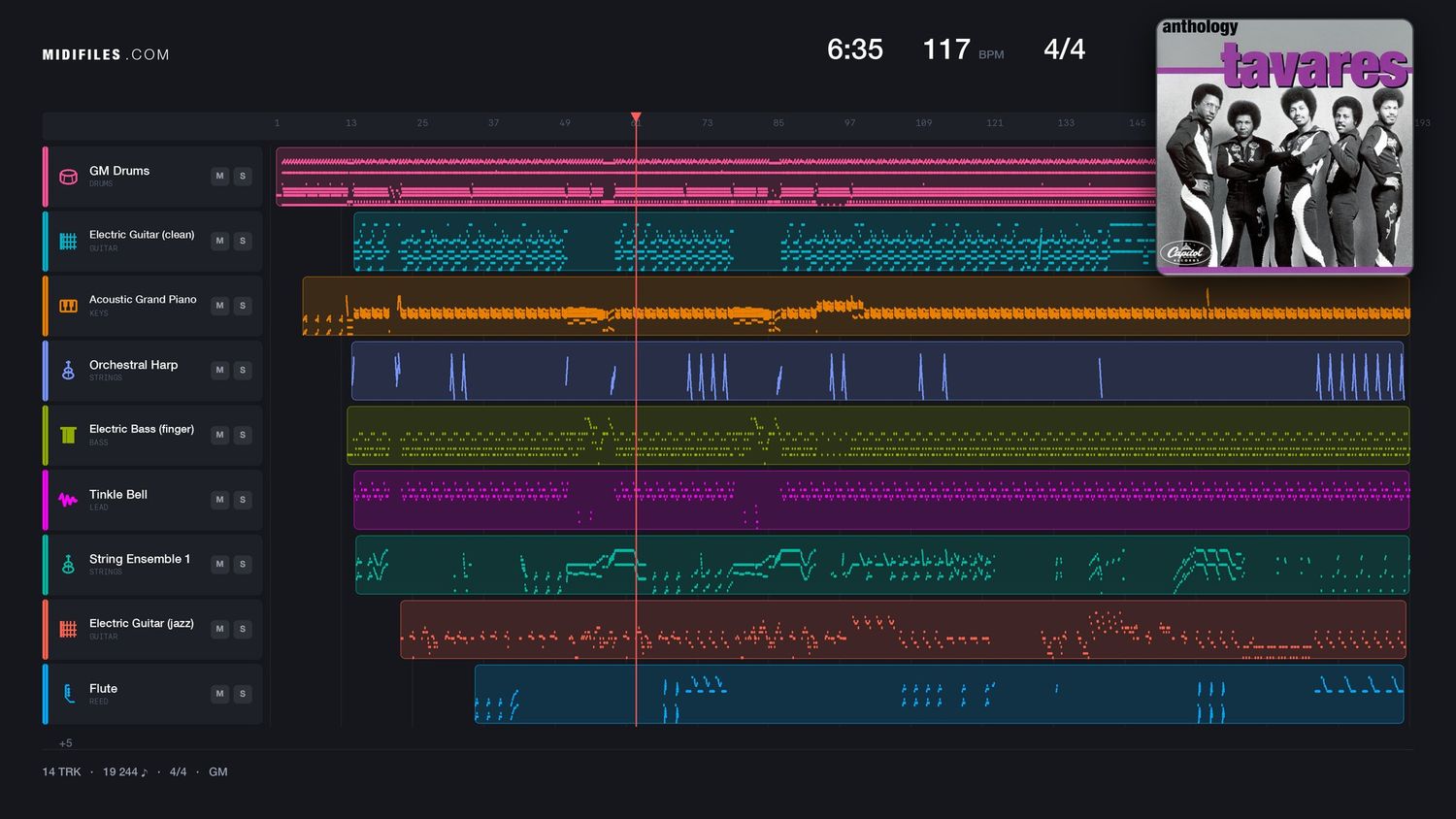Click the Orchestral Harp track icon
1456x819 pixels.
tap(68, 371)
